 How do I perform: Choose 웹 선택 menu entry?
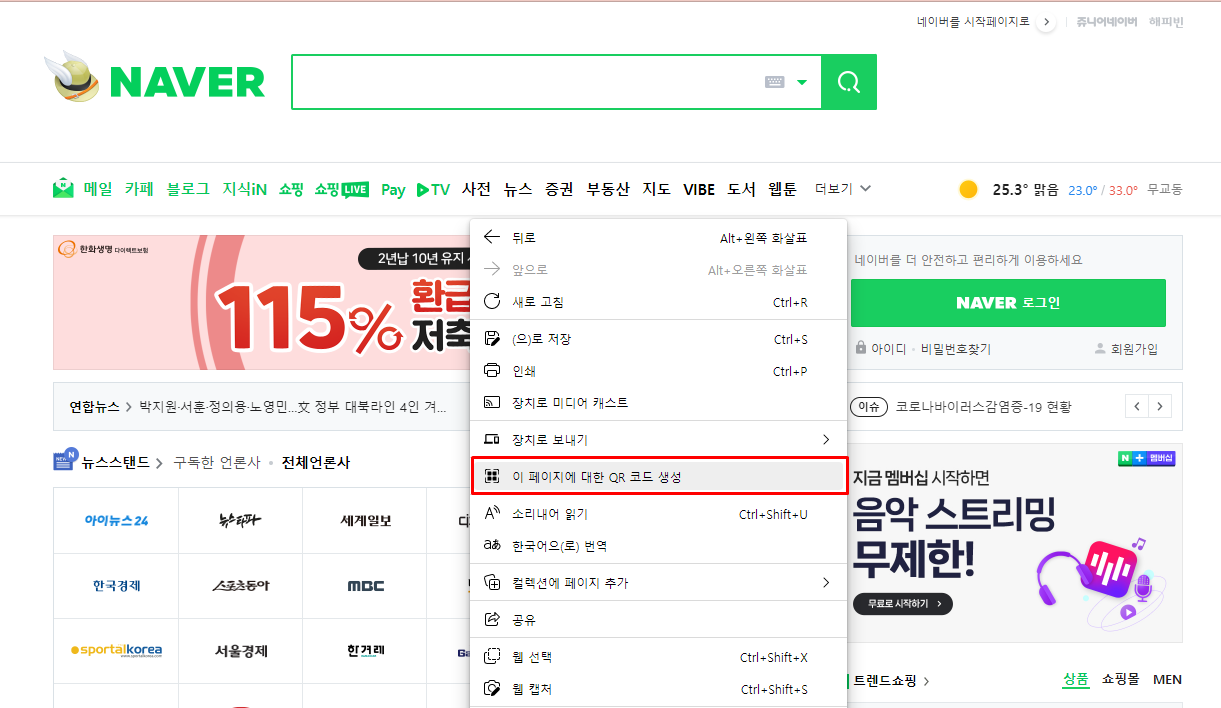(659, 657)
